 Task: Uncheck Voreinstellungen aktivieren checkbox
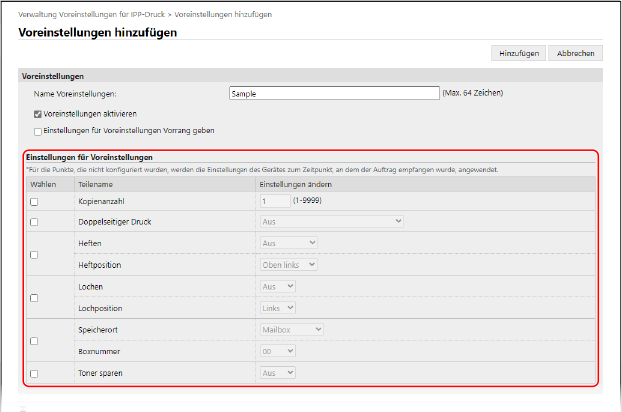(38, 114)
